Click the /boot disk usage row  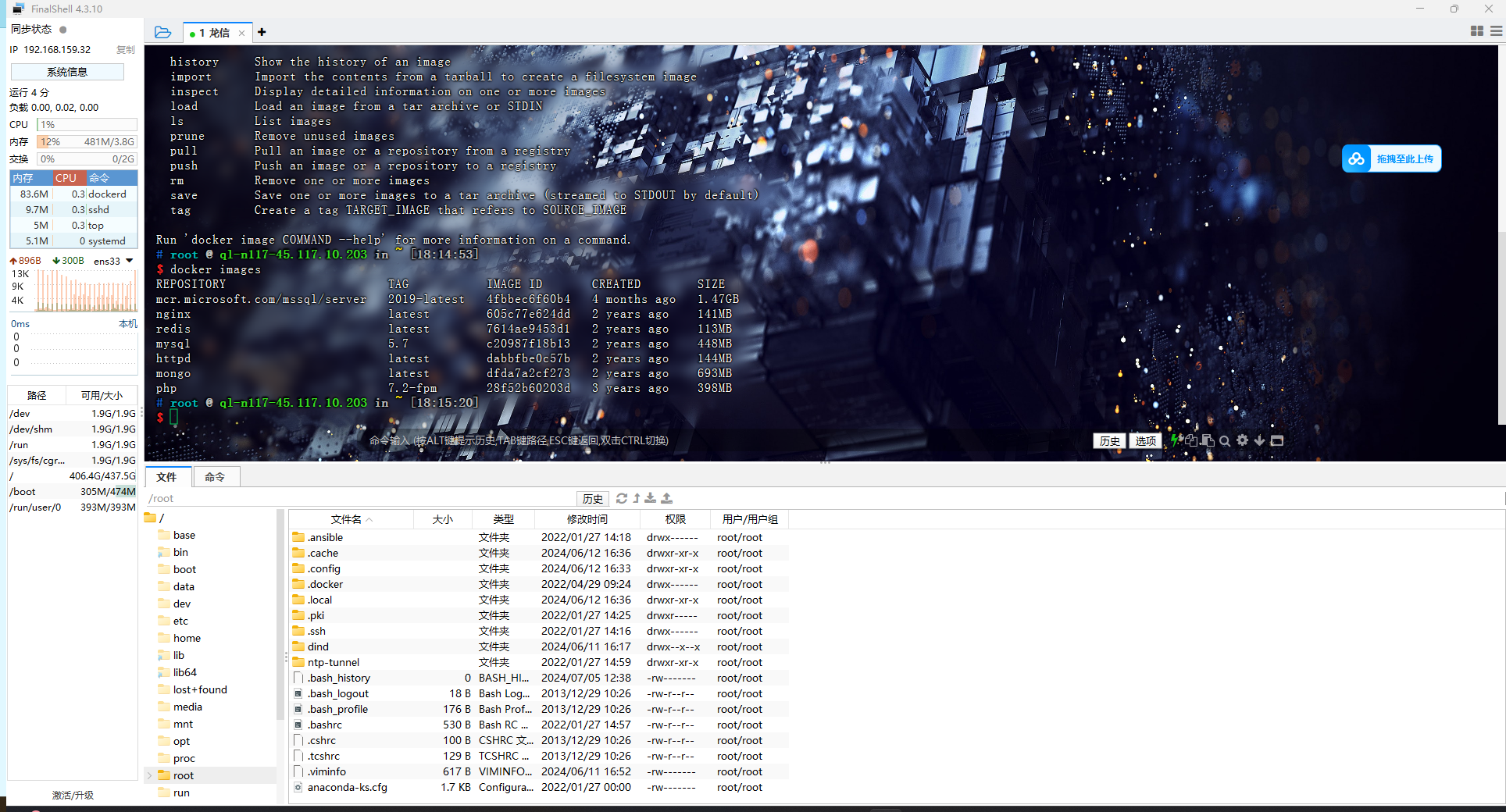[73, 491]
